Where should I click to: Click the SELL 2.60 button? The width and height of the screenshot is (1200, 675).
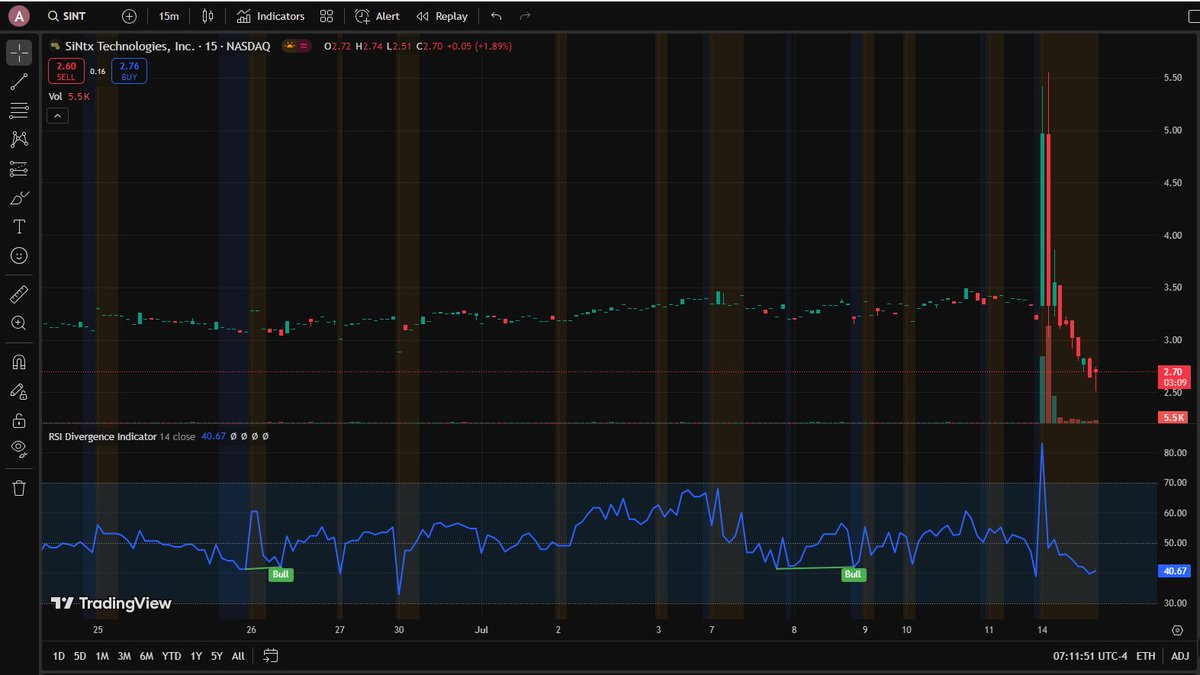[66, 71]
